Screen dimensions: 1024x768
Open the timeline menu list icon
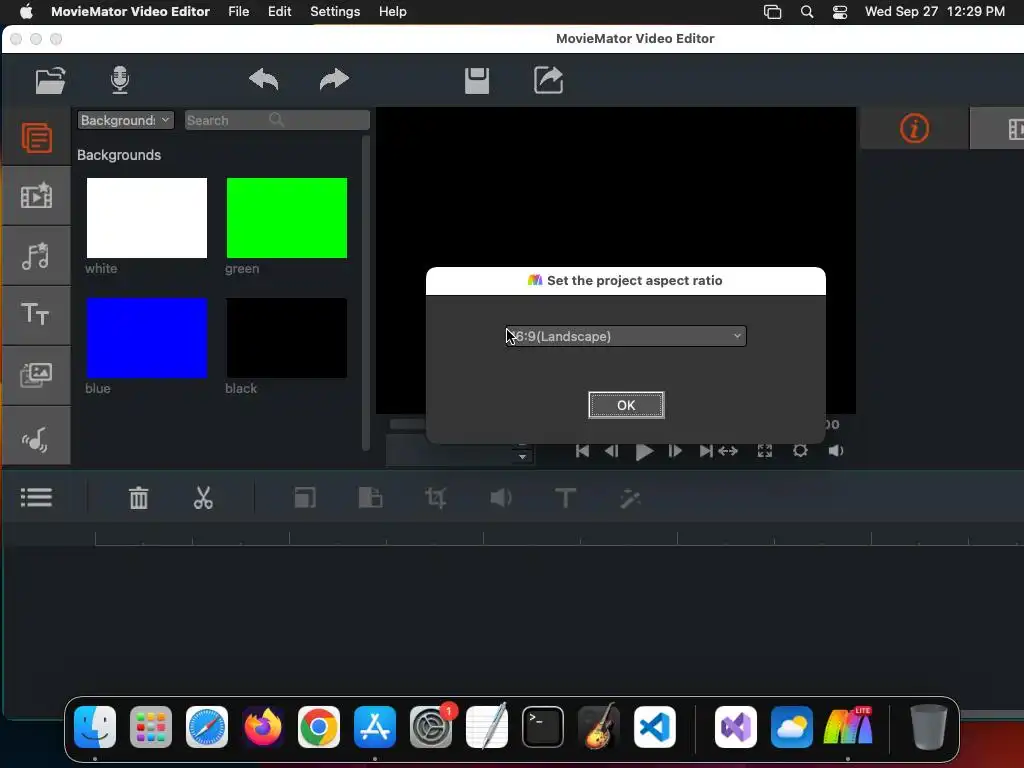click(36, 498)
